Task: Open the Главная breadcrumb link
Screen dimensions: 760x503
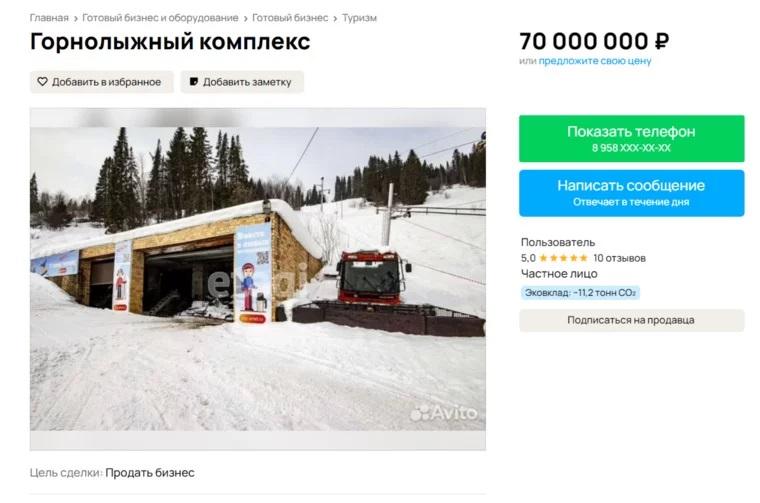Action: click(x=49, y=18)
